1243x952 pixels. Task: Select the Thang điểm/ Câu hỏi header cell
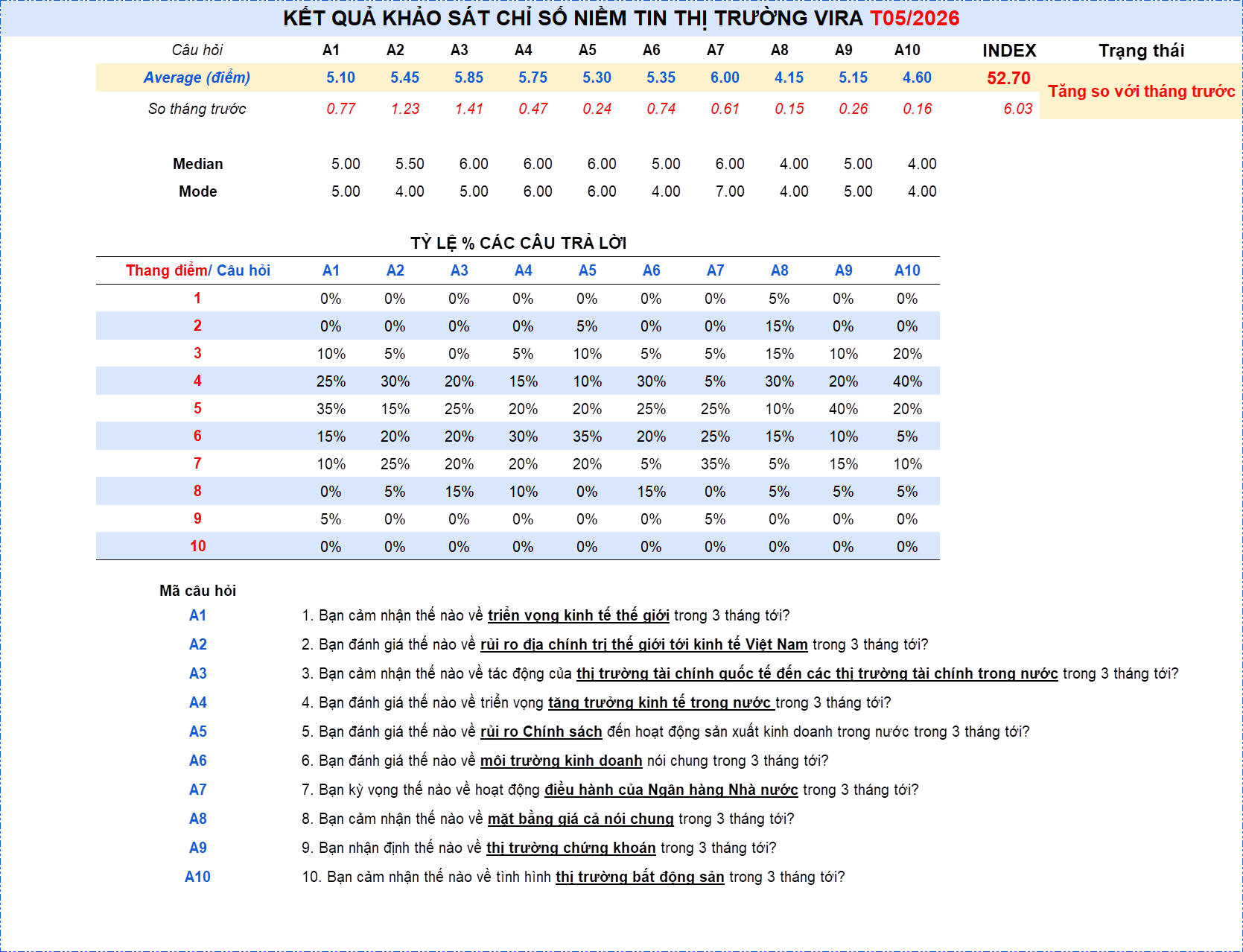(197, 270)
